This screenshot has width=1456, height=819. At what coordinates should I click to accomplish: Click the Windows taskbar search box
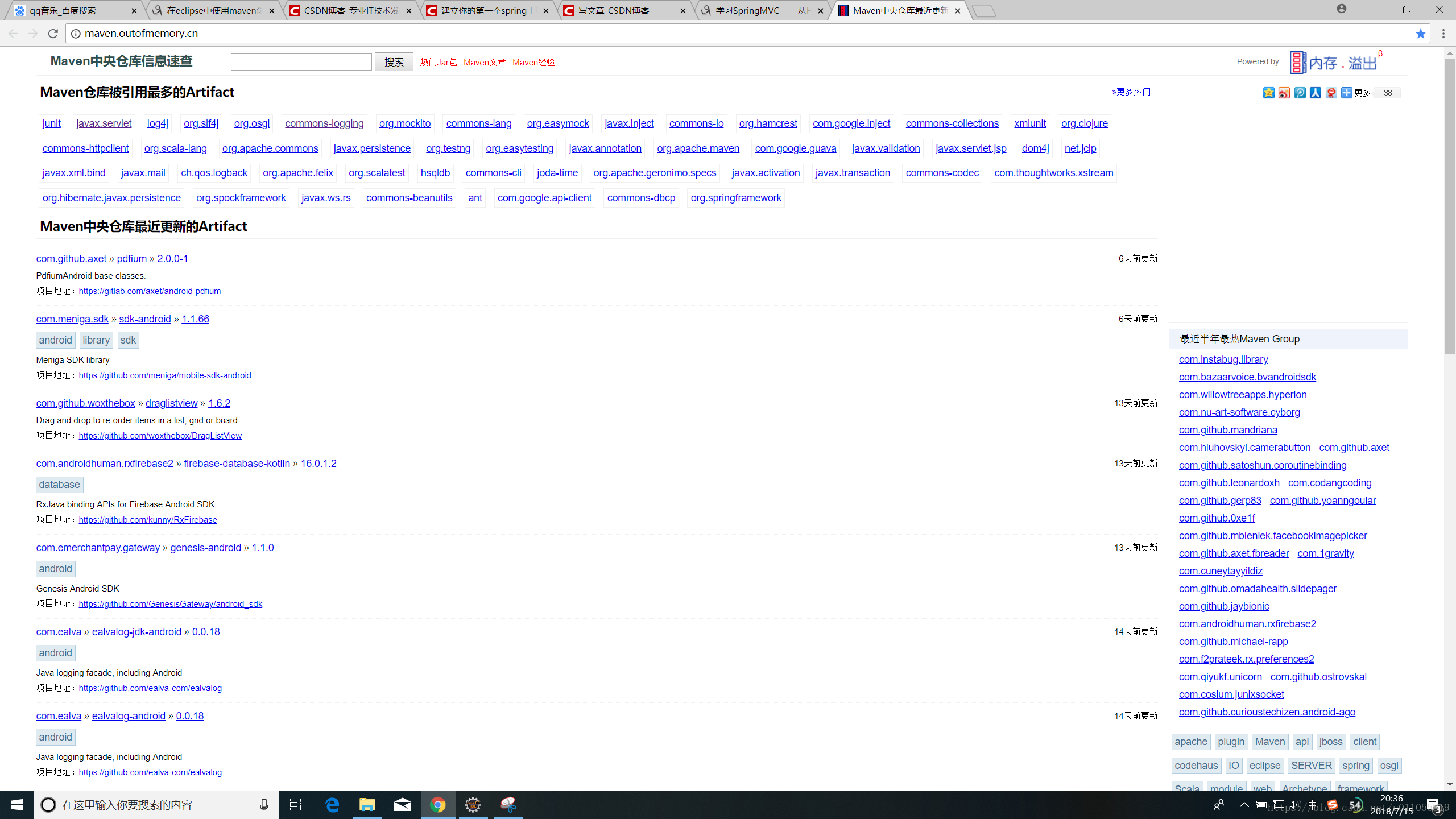(x=156, y=805)
